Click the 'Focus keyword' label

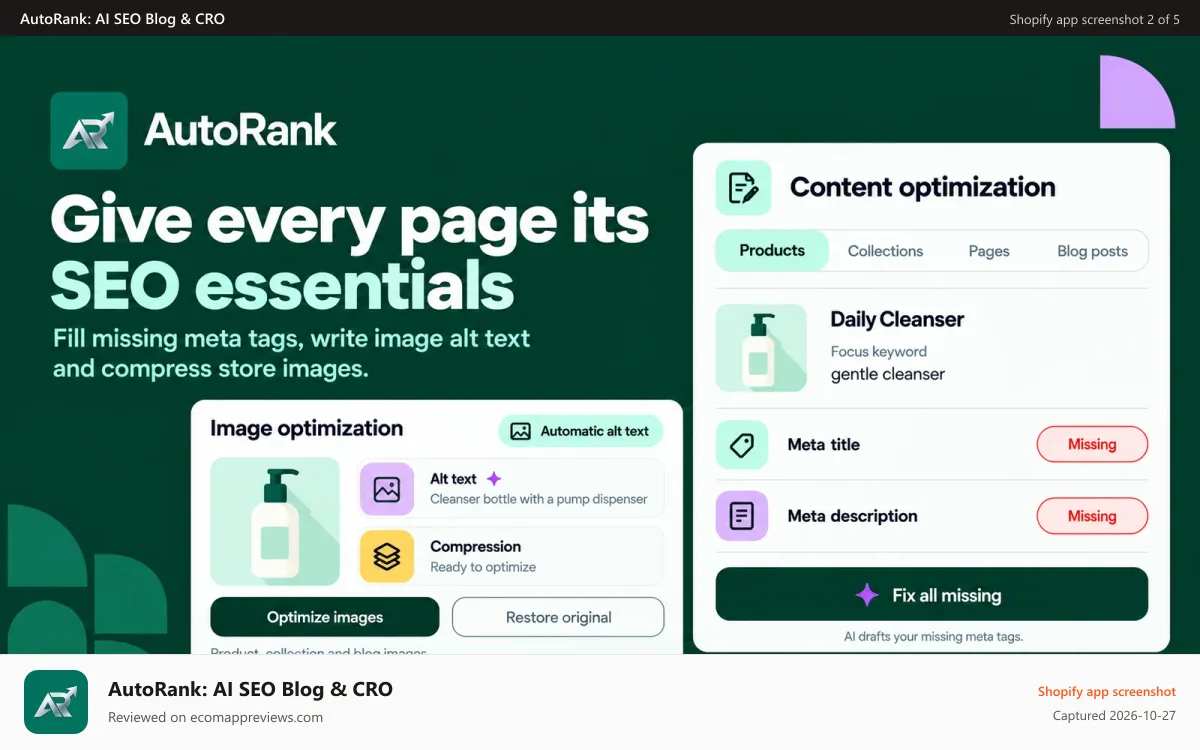click(878, 351)
